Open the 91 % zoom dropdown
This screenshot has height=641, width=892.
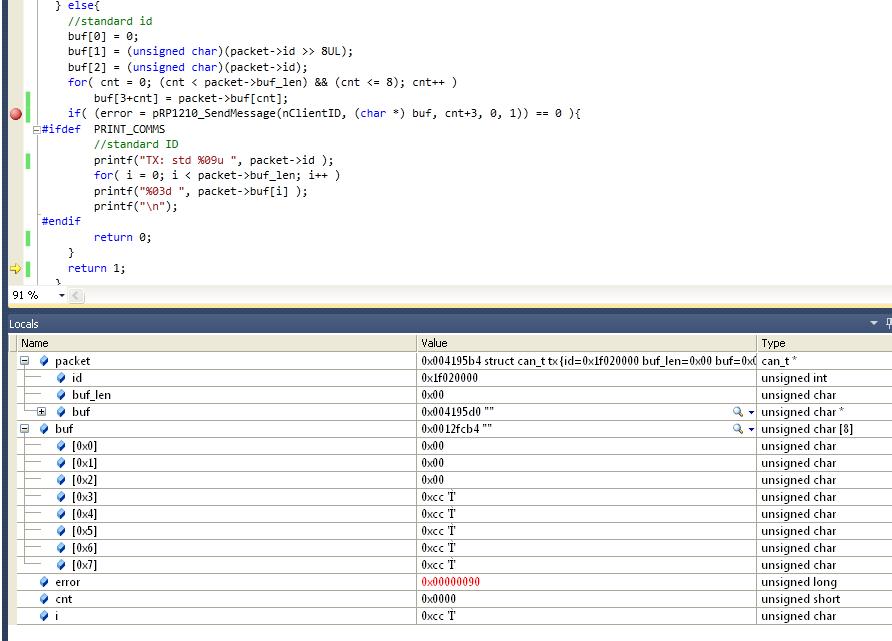(61, 296)
